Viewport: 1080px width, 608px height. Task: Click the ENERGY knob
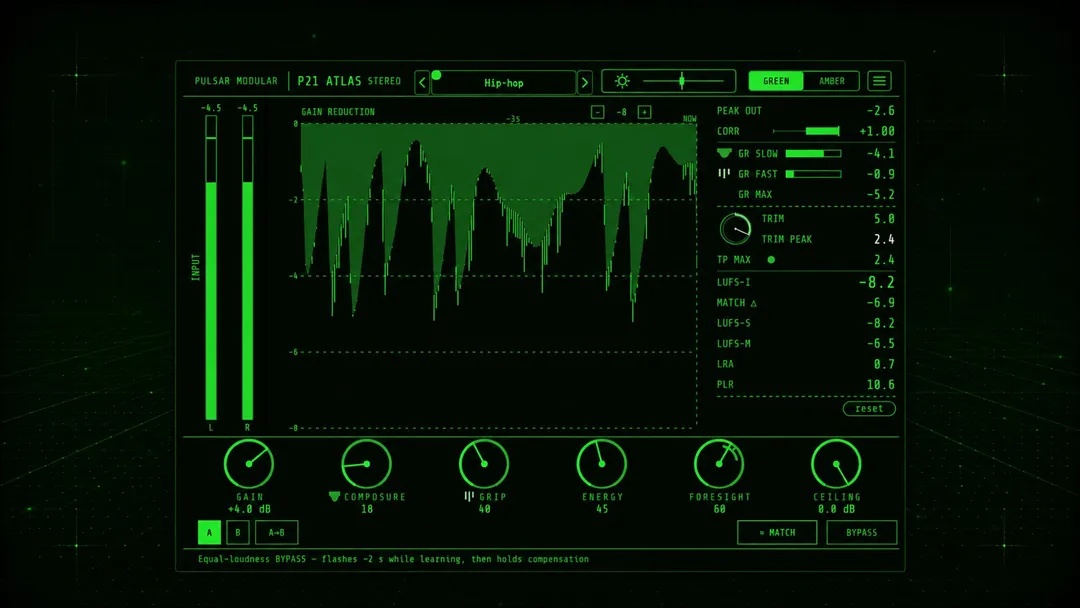(x=601, y=464)
